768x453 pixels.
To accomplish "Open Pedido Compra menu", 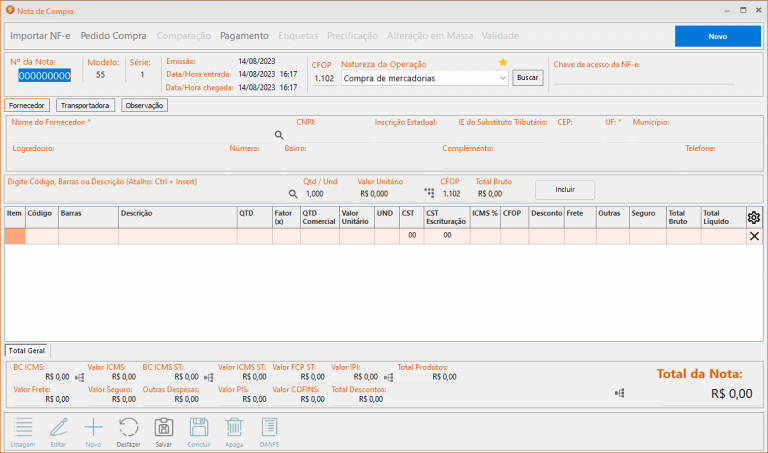I will (113, 36).
